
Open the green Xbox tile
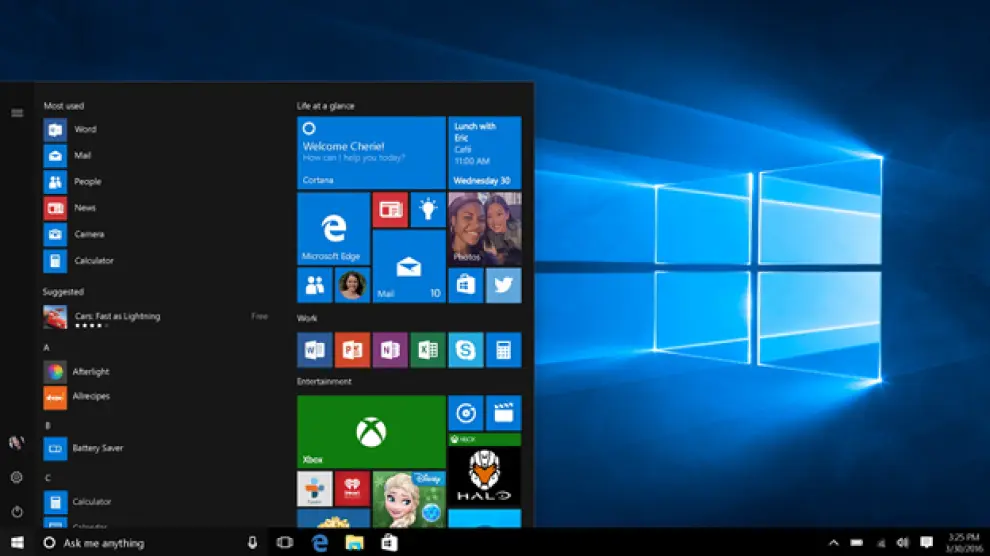pyautogui.click(x=371, y=432)
